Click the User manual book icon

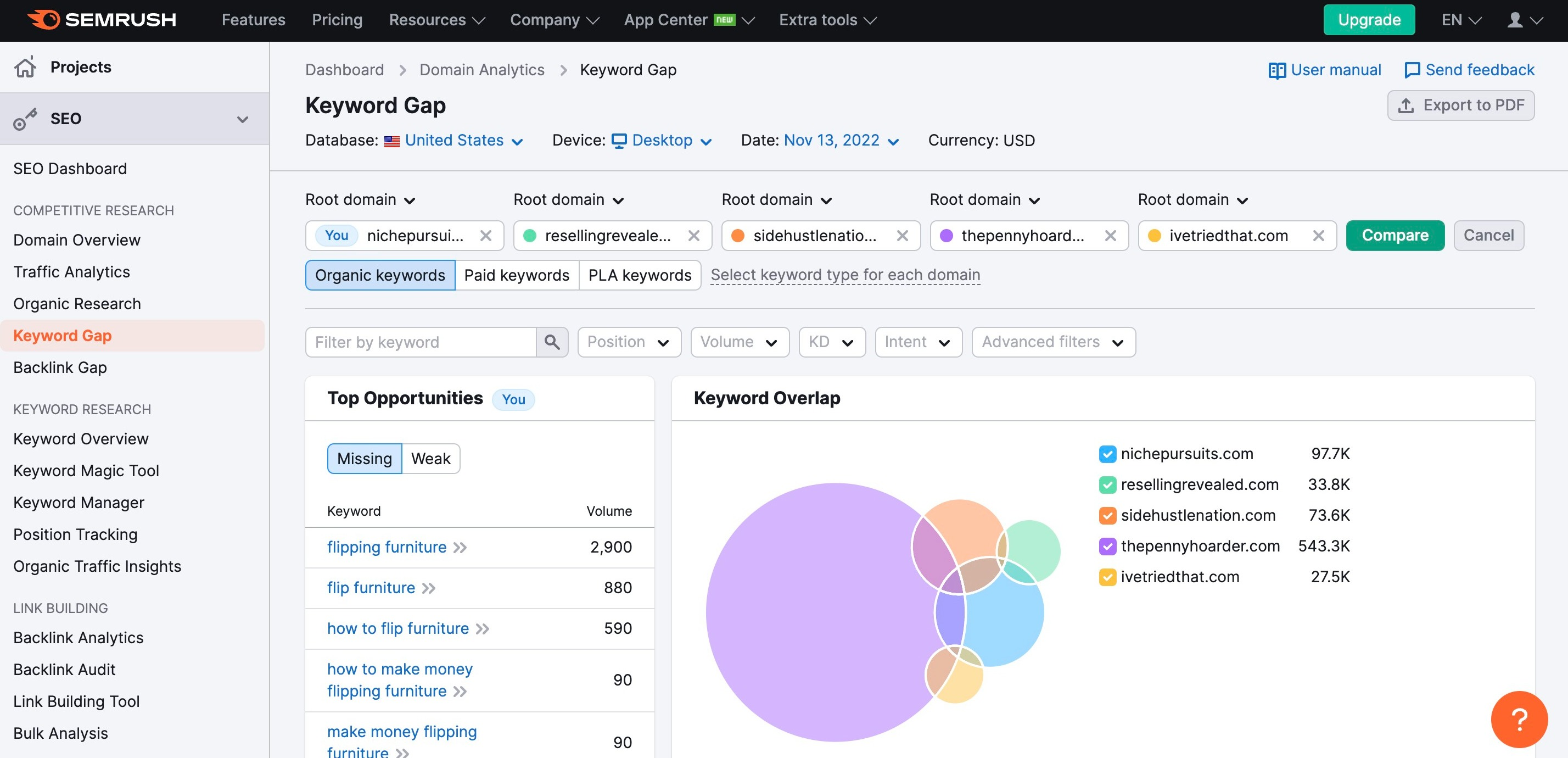point(1277,71)
